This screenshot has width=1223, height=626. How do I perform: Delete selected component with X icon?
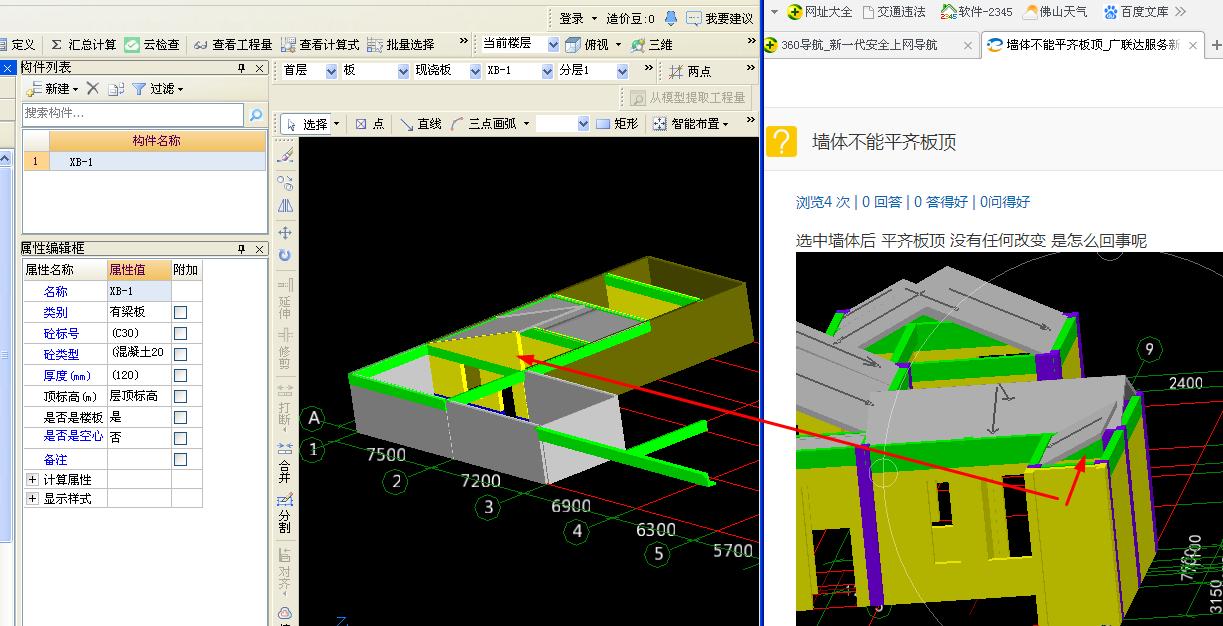point(93,89)
